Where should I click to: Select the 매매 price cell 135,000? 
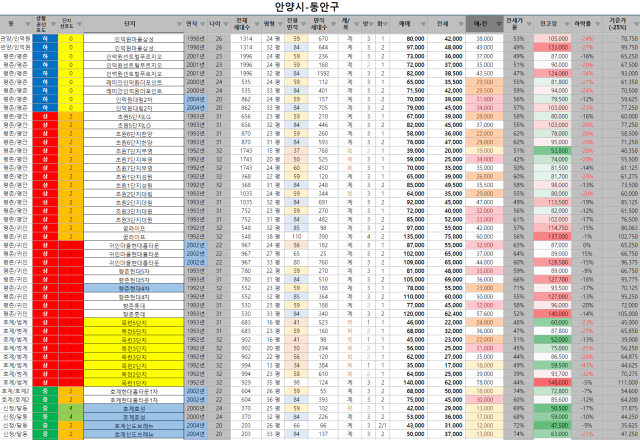click(x=409, y=237)
